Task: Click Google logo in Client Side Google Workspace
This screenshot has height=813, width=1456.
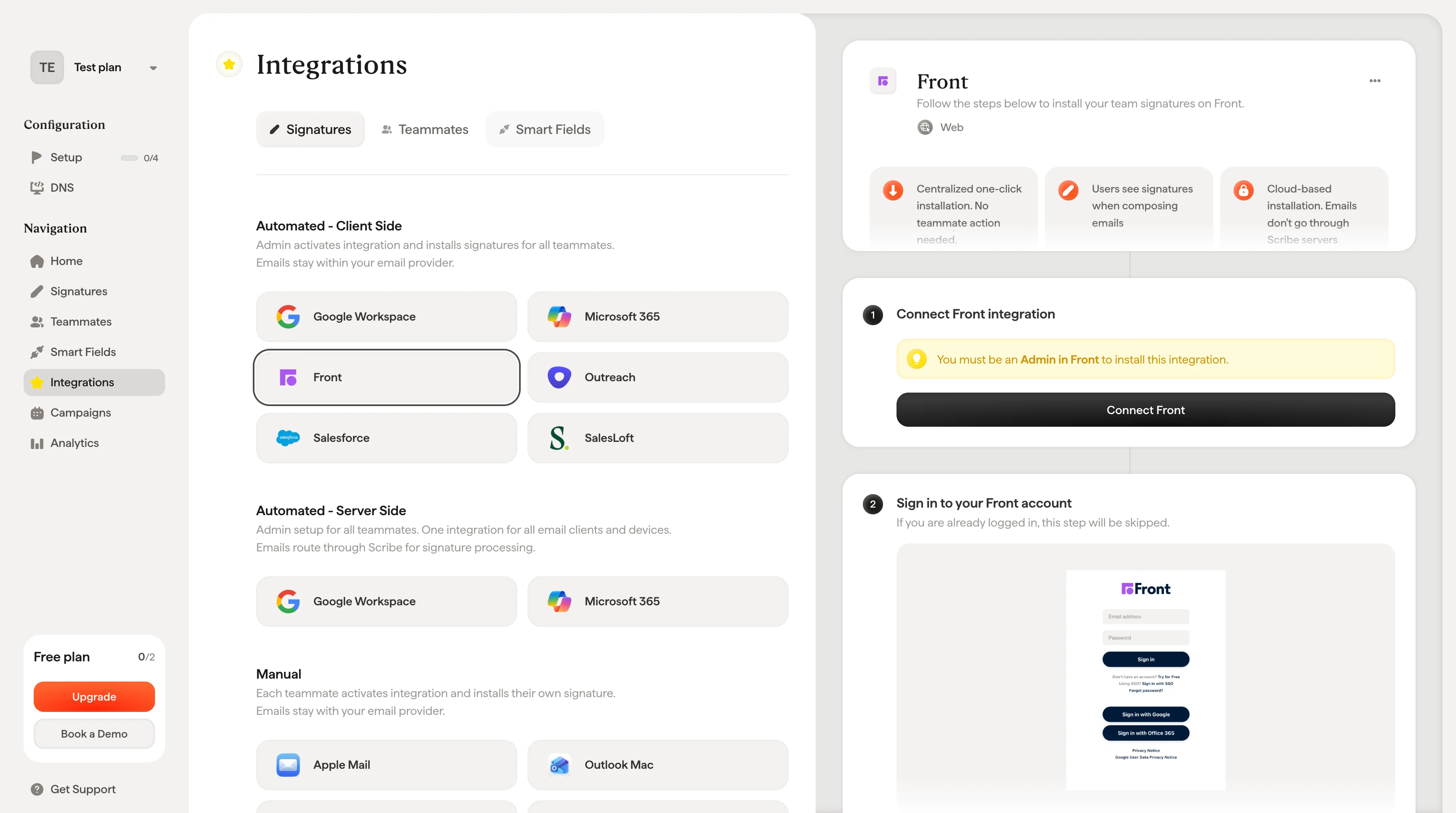Action: click(x=288, y=316)
